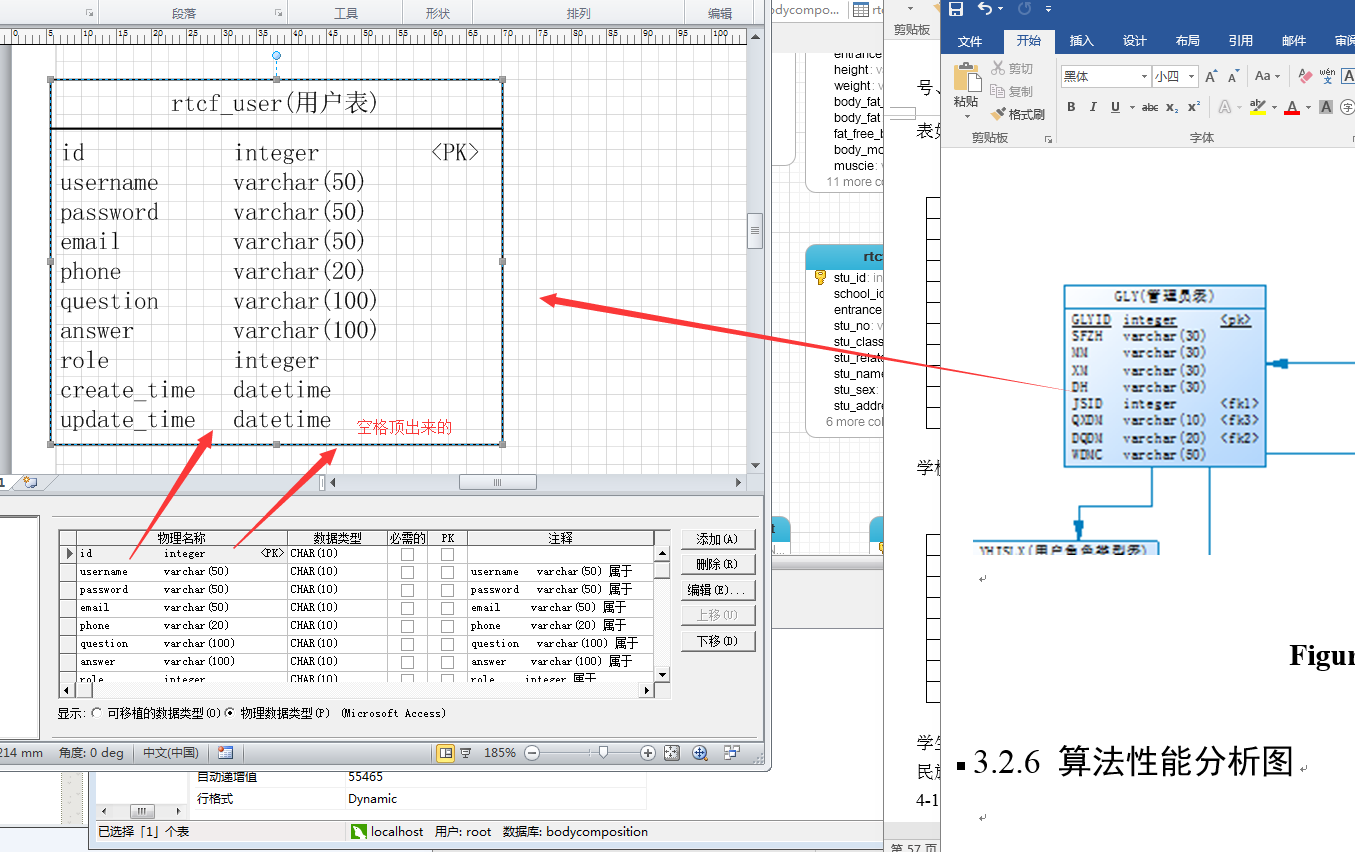Click column grid scroll right arrow
The height and width of the screenshot is (852, 1355).
tap(646, 690)
